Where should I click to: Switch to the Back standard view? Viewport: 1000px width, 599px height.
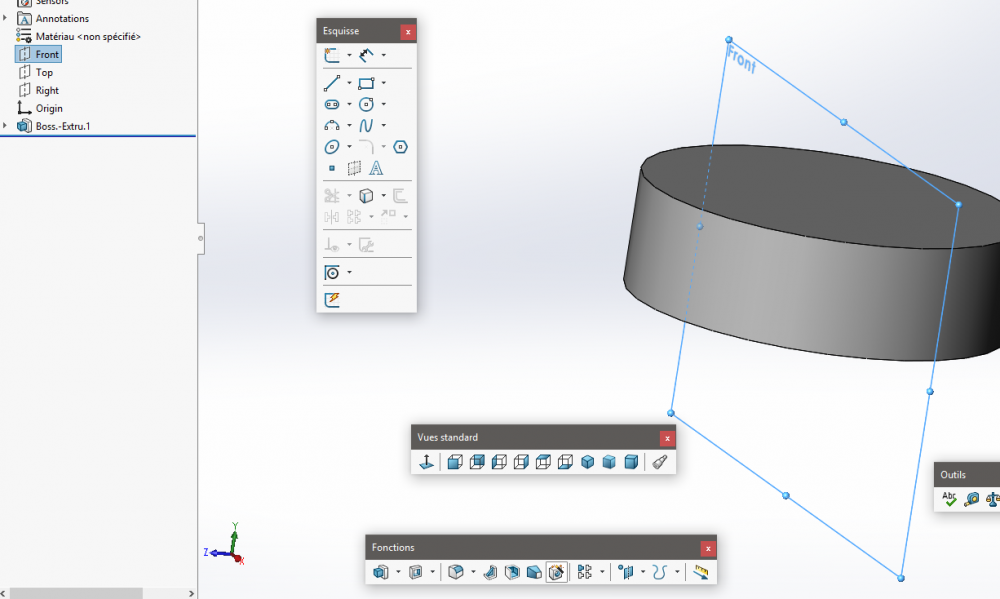coord(477,462)
